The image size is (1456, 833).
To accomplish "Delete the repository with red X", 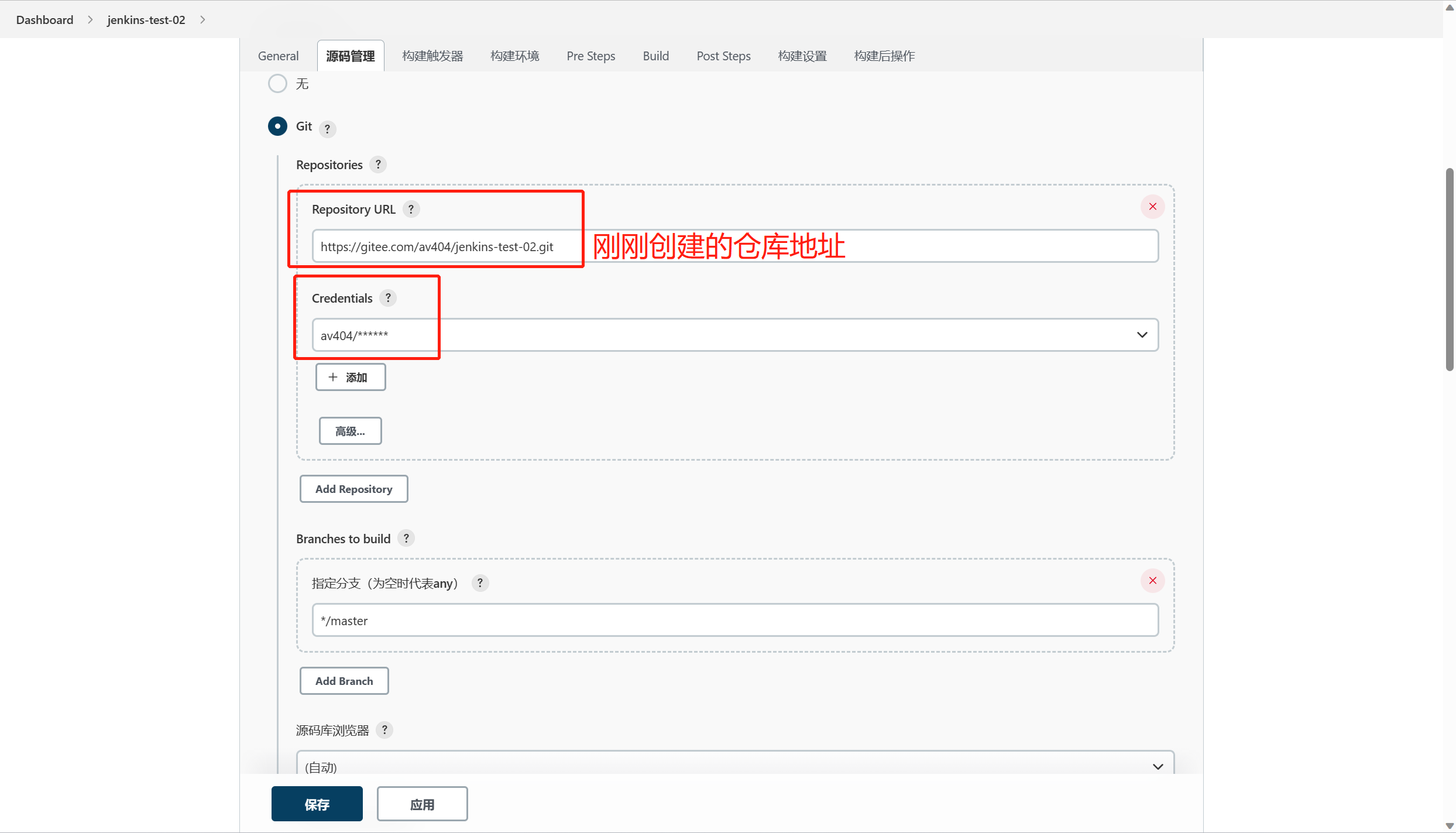I will (x=1152, y=207).
